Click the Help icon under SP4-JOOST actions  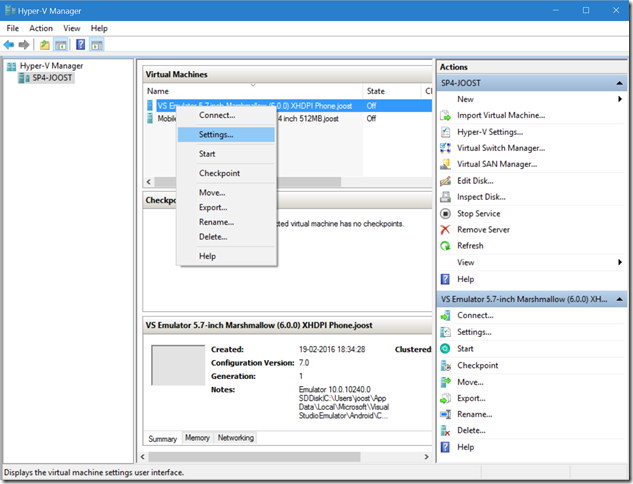(445, 279)
